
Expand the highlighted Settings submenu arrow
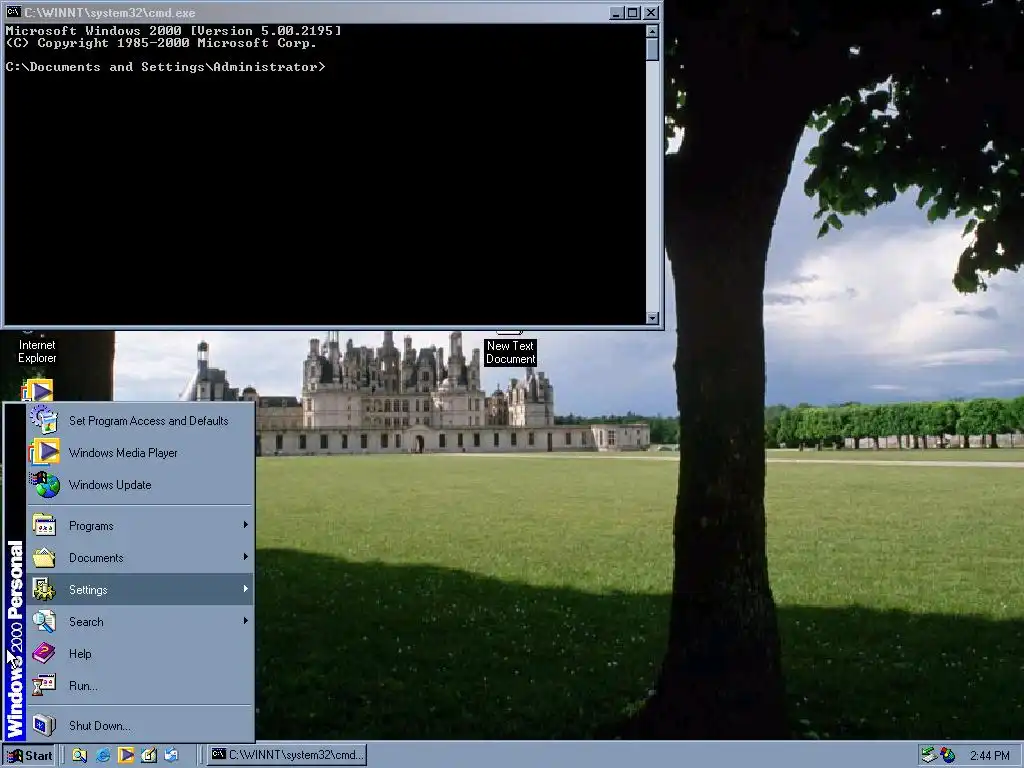[x=246, y=589]
